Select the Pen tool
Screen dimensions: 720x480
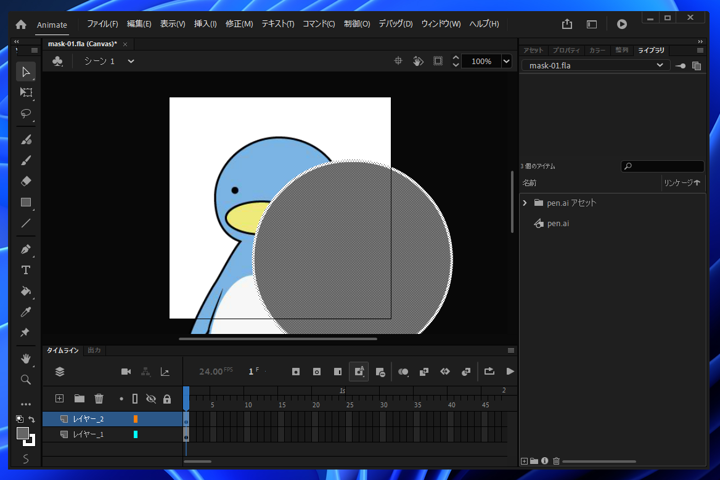(x=26, y=249)
